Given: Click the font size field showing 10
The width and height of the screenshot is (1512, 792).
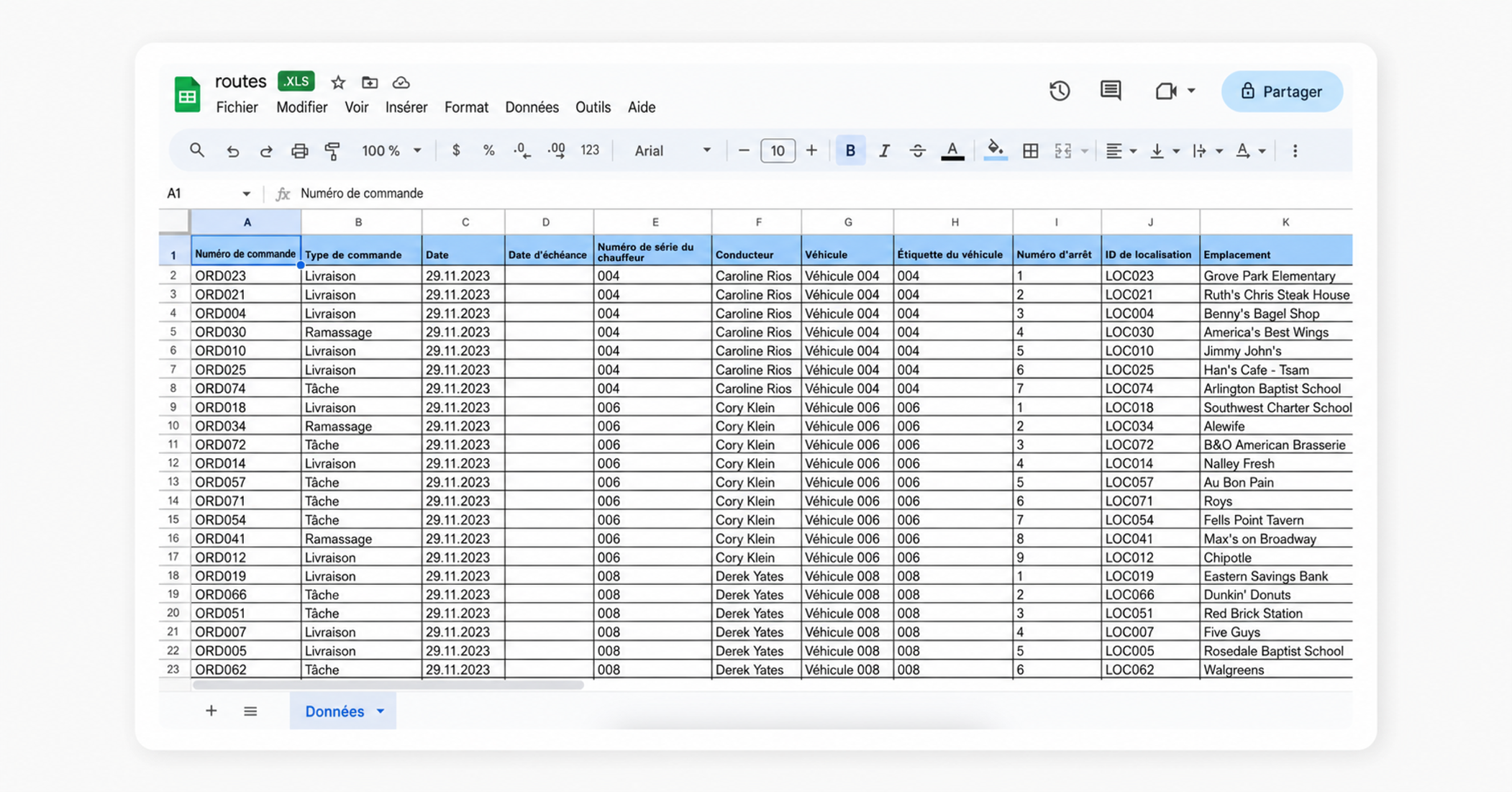Looking at the screenshot, I should (778, 150).
